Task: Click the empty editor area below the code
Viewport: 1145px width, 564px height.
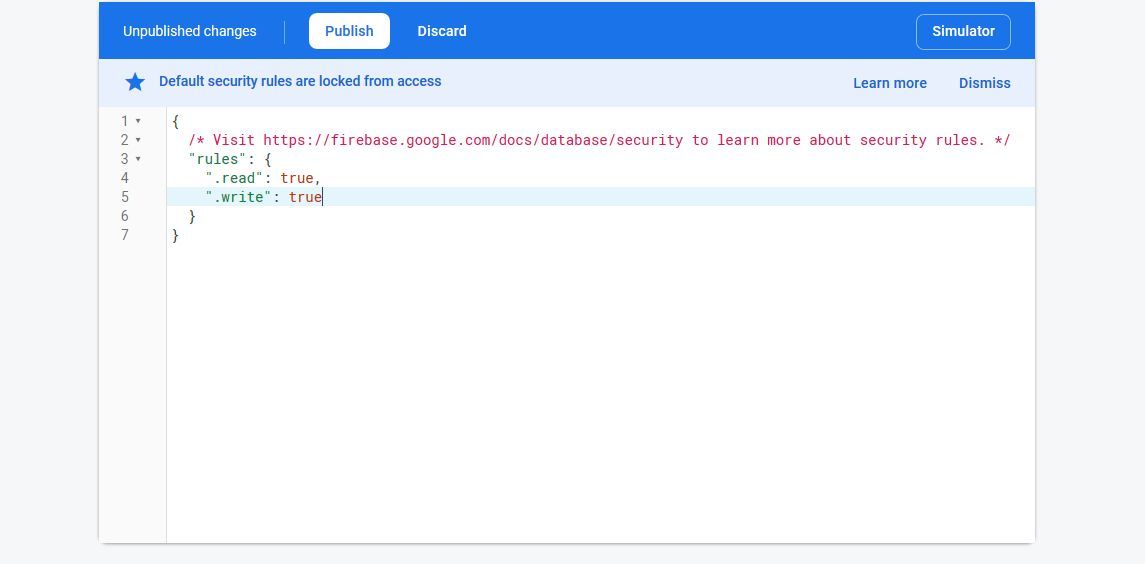Action: pos(600,400)
